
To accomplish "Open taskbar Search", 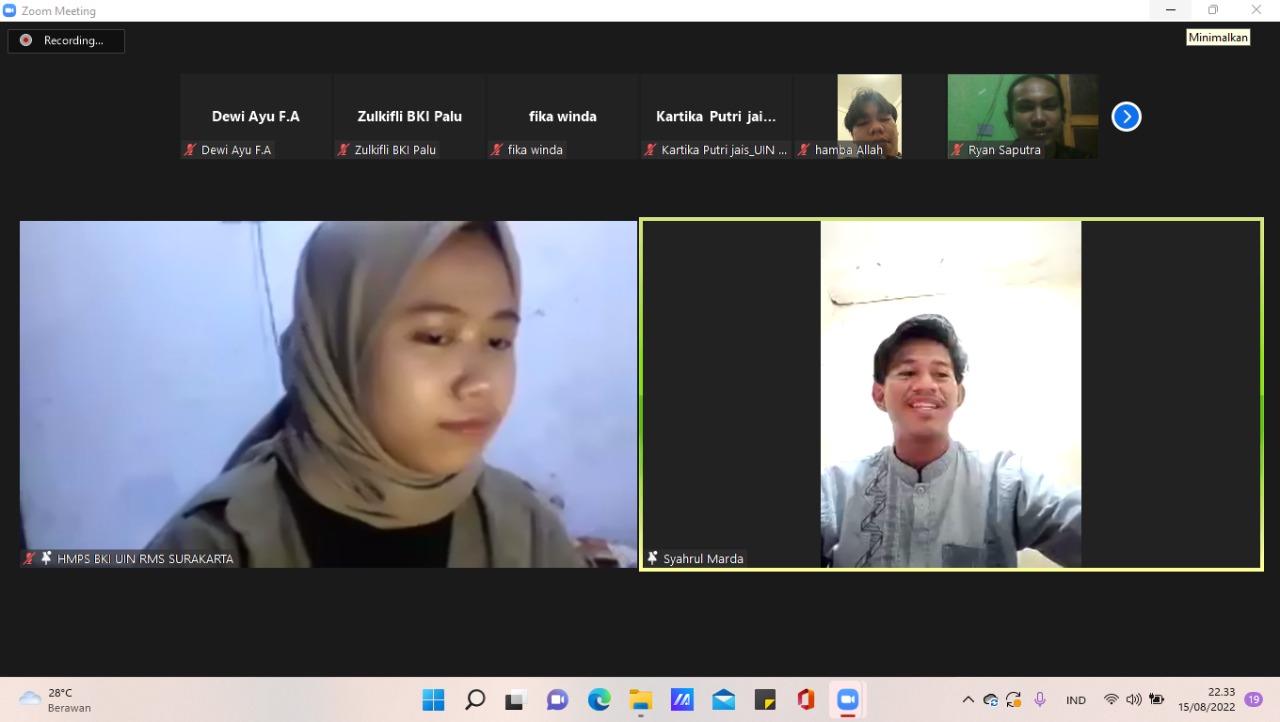I will point(475,700).
